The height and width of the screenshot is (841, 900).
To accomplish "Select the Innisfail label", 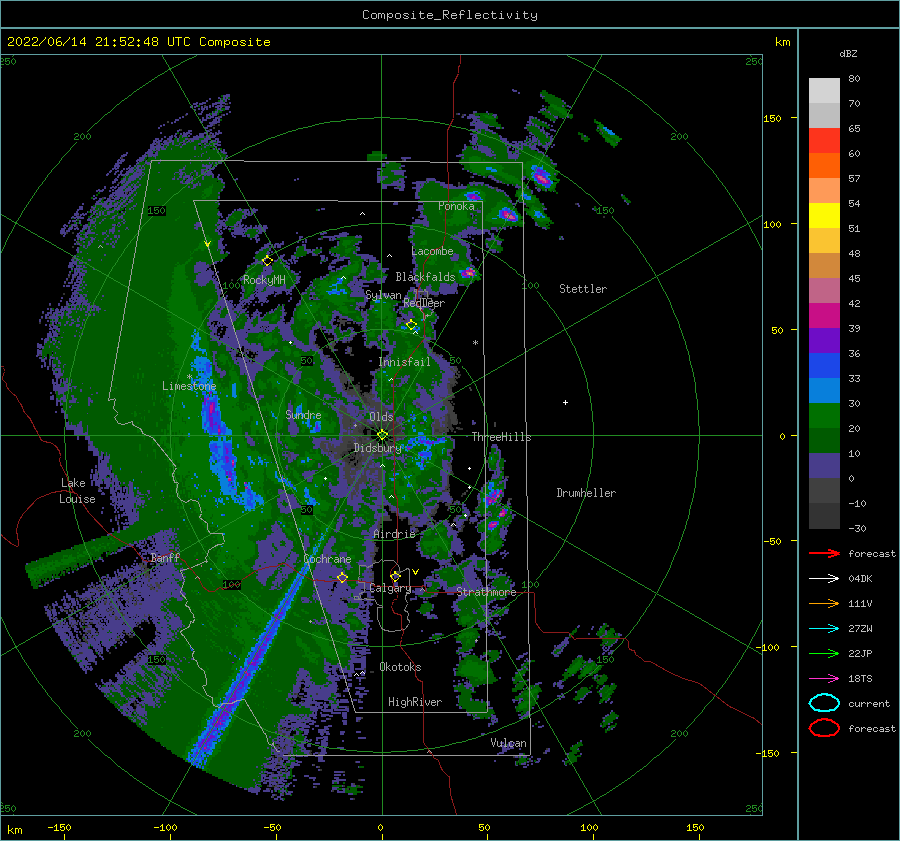I will click(x=405, y=362).
